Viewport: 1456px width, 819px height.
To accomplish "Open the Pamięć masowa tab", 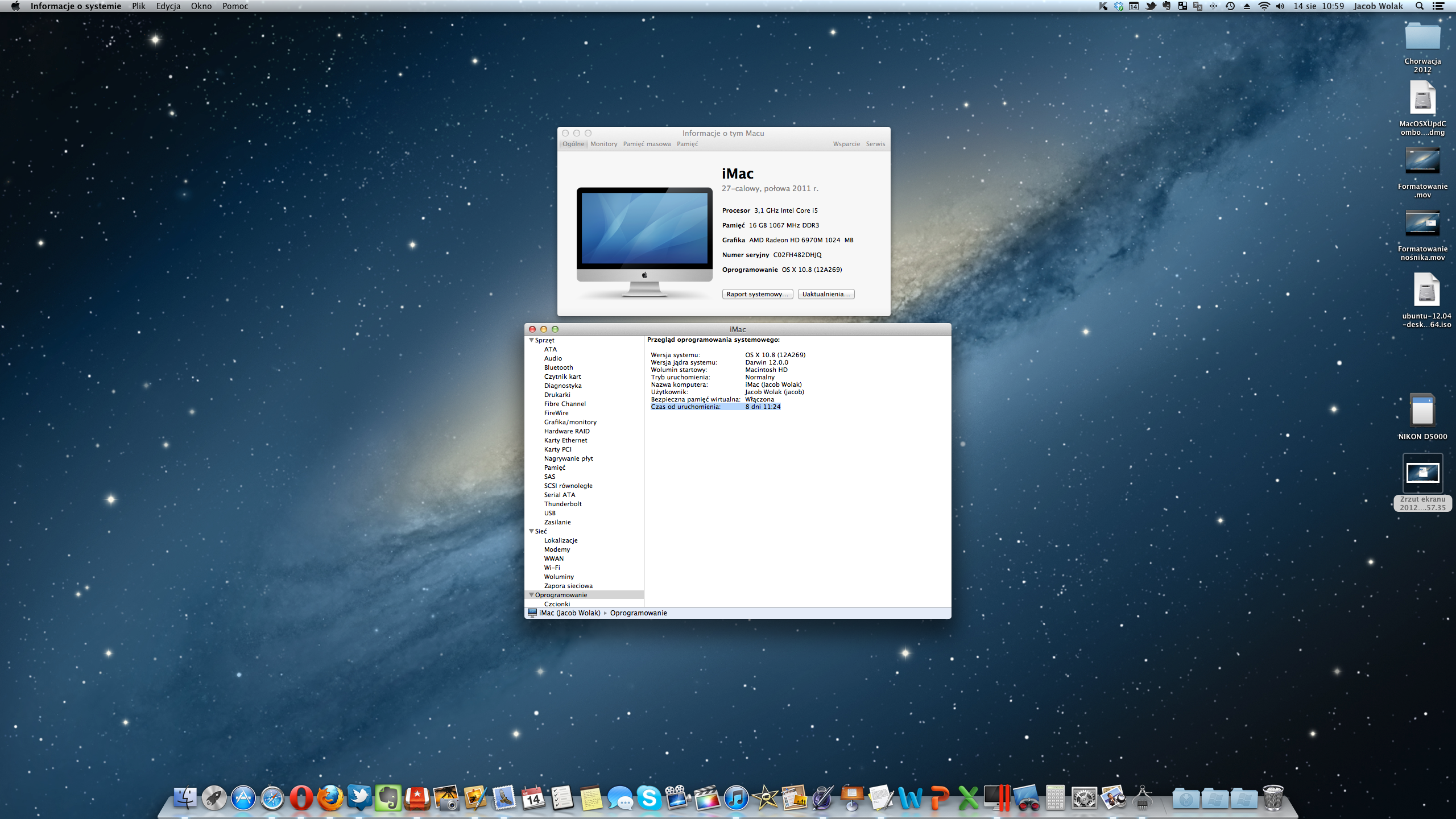I will (647, 144).
